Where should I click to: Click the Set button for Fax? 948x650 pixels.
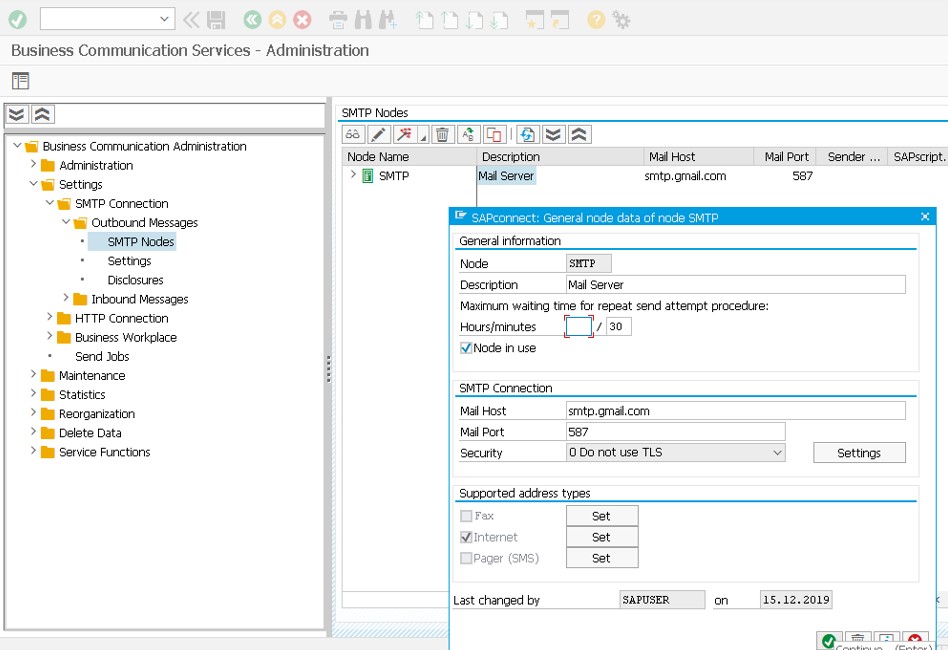602,516
